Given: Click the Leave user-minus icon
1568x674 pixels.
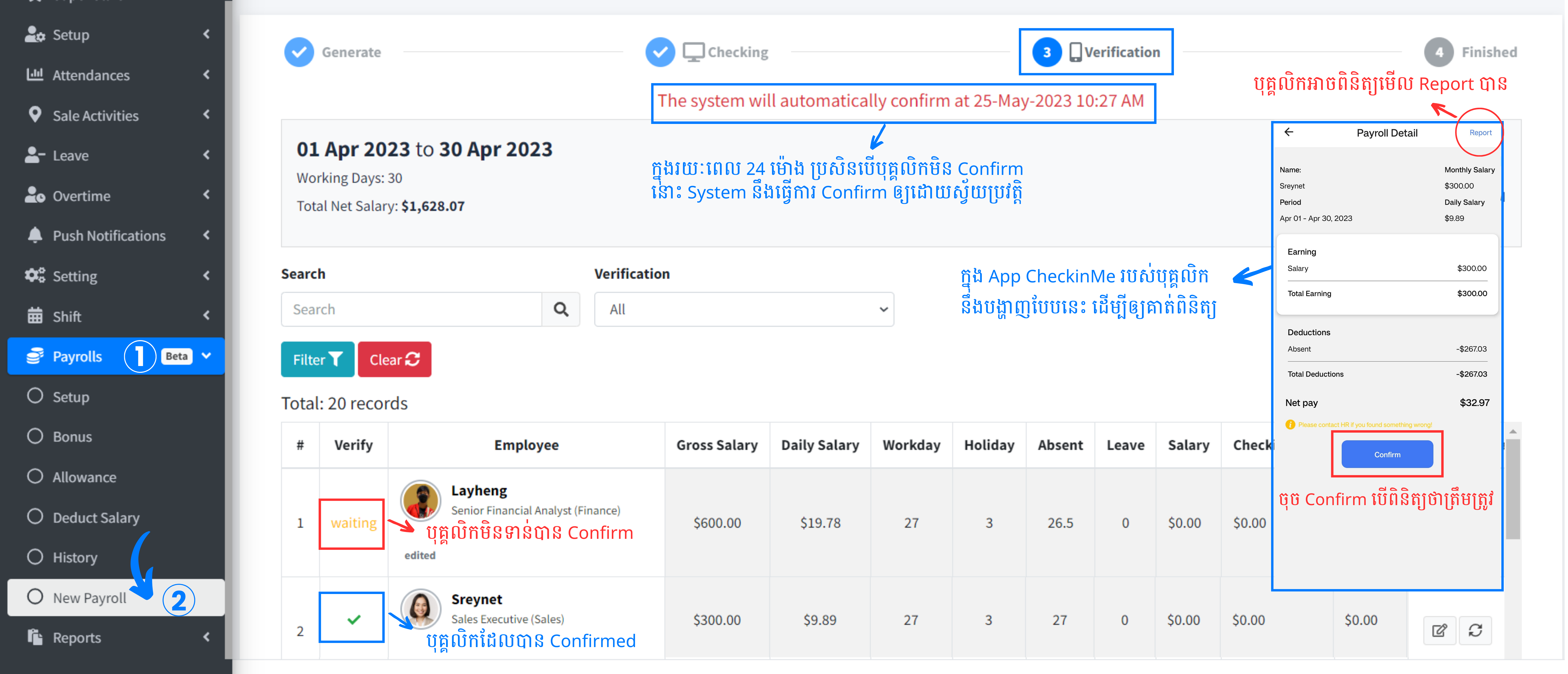Looking at the screenshot, I should point(35,155).
